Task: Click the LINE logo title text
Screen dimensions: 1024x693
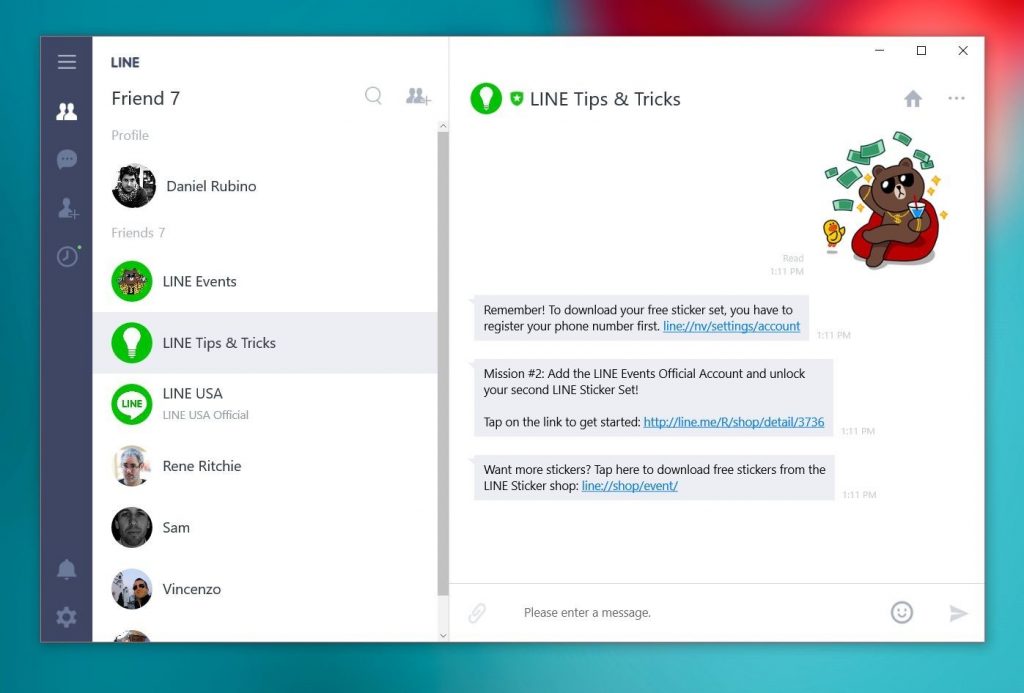Action: coord(125,63)
